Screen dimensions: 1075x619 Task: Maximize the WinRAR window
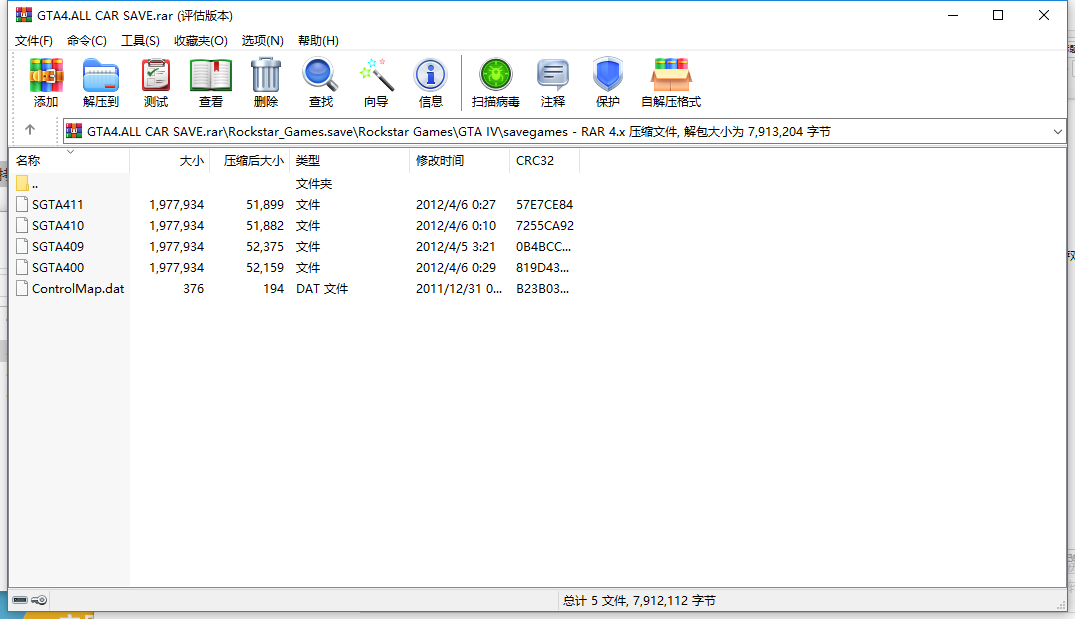pyautogui.click(x=998, y=15)
